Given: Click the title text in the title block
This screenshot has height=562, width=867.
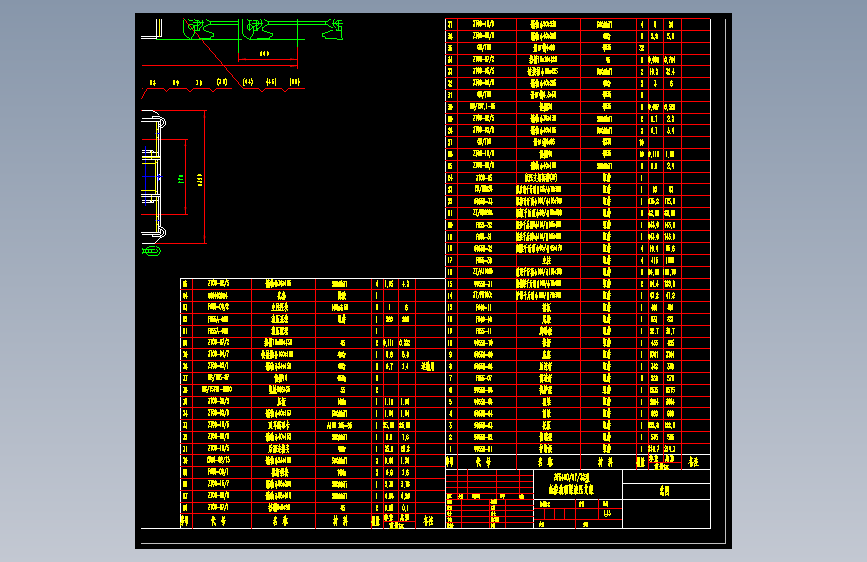Looking at the screenshot, I should pyautogui.click(x=572, y=483).
